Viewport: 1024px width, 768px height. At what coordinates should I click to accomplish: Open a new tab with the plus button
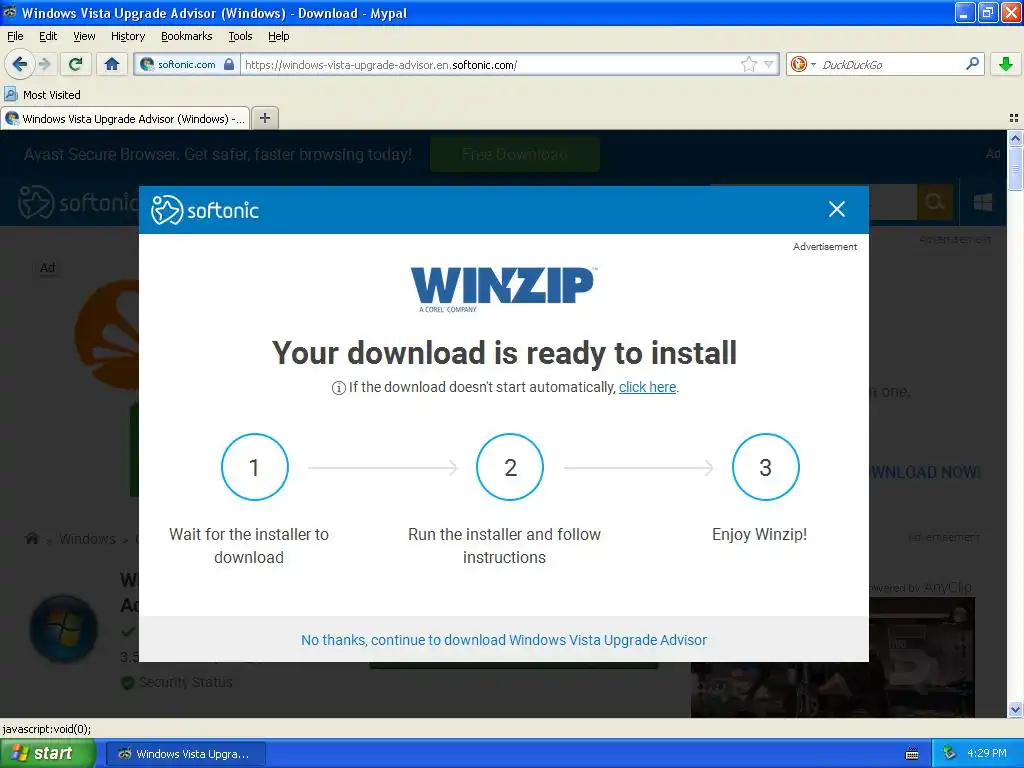click(264, 118)
